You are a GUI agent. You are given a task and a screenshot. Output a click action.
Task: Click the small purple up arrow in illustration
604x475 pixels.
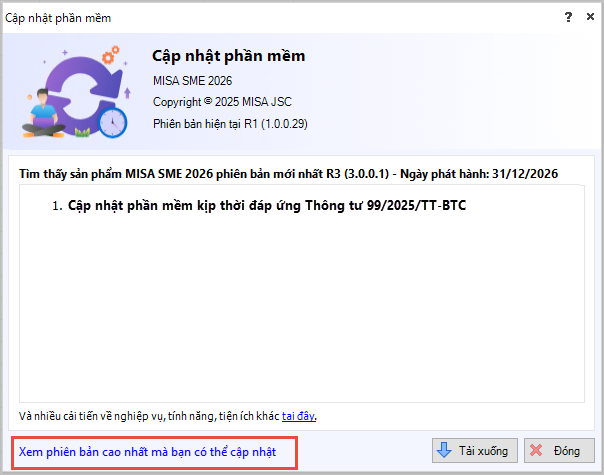tap(128, 93)
